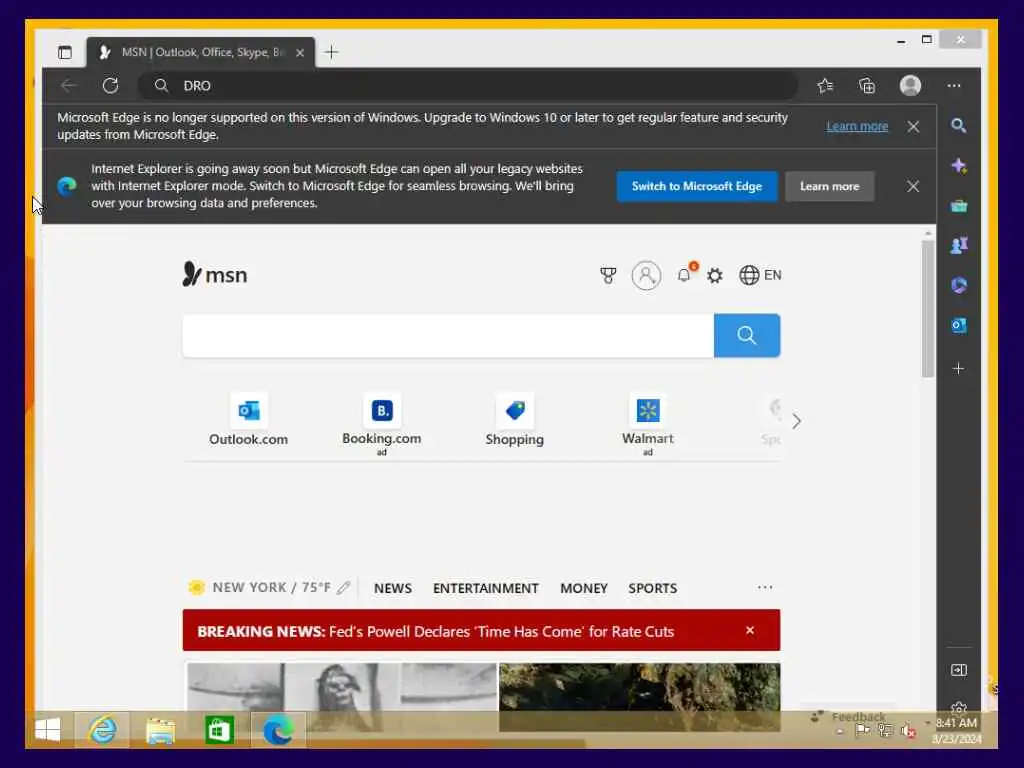The image size is (1024, 768).
Task: Open the Shopping shortcut tile
Action: (515, 420)
